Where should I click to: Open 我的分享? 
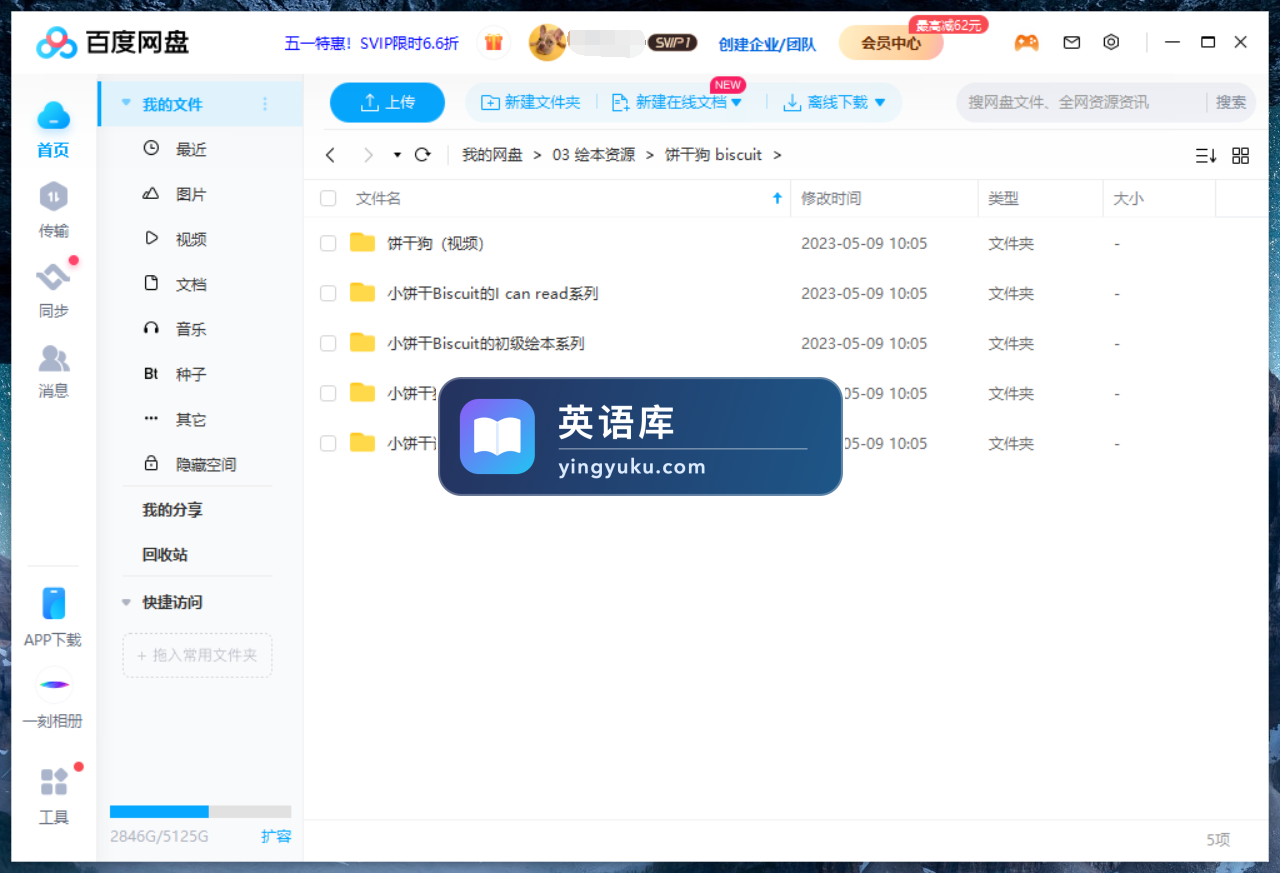click(172, 510)
